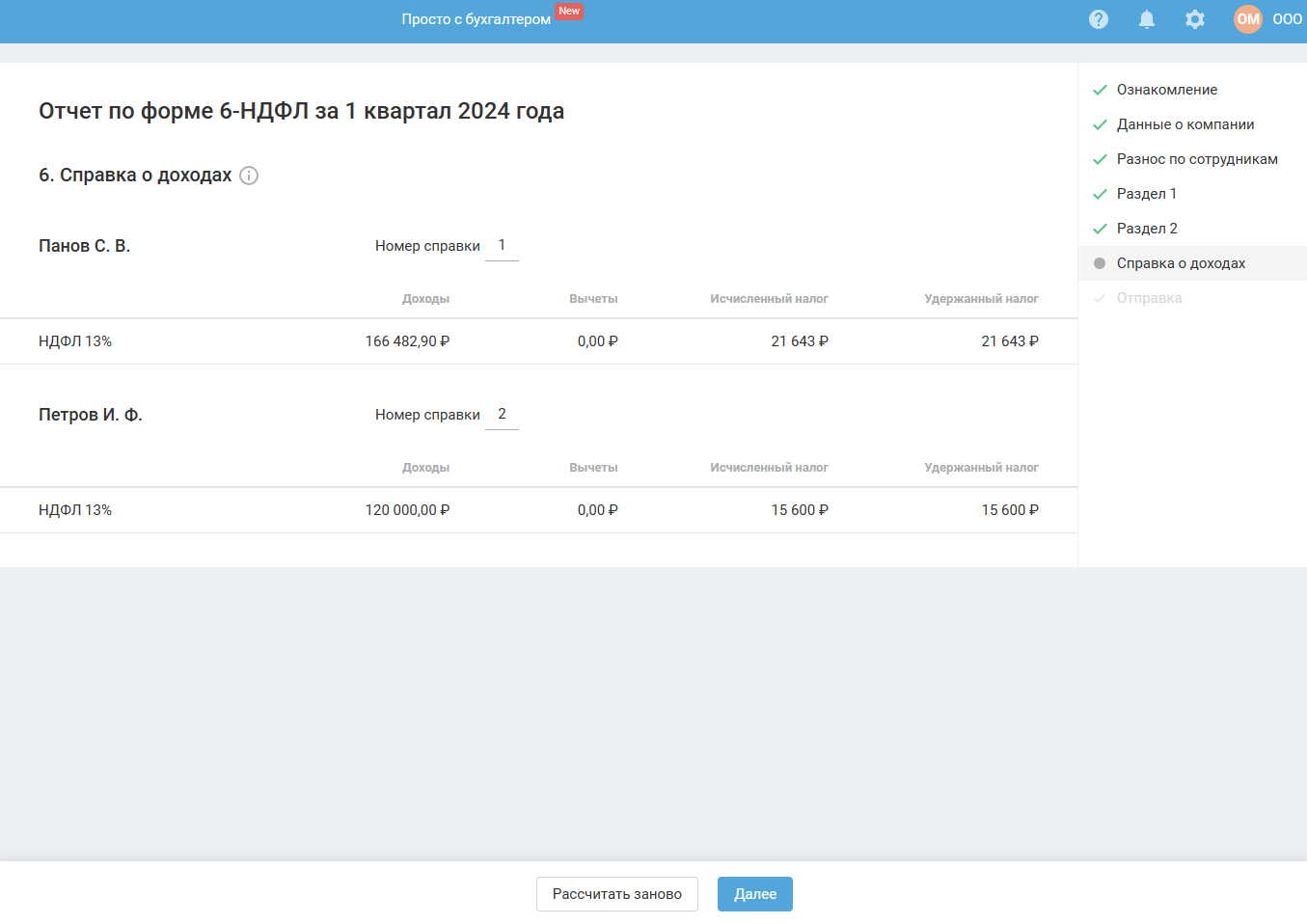
Task: Click Петров's deductions value 0,00 ₽
Action: coord(598,510)
